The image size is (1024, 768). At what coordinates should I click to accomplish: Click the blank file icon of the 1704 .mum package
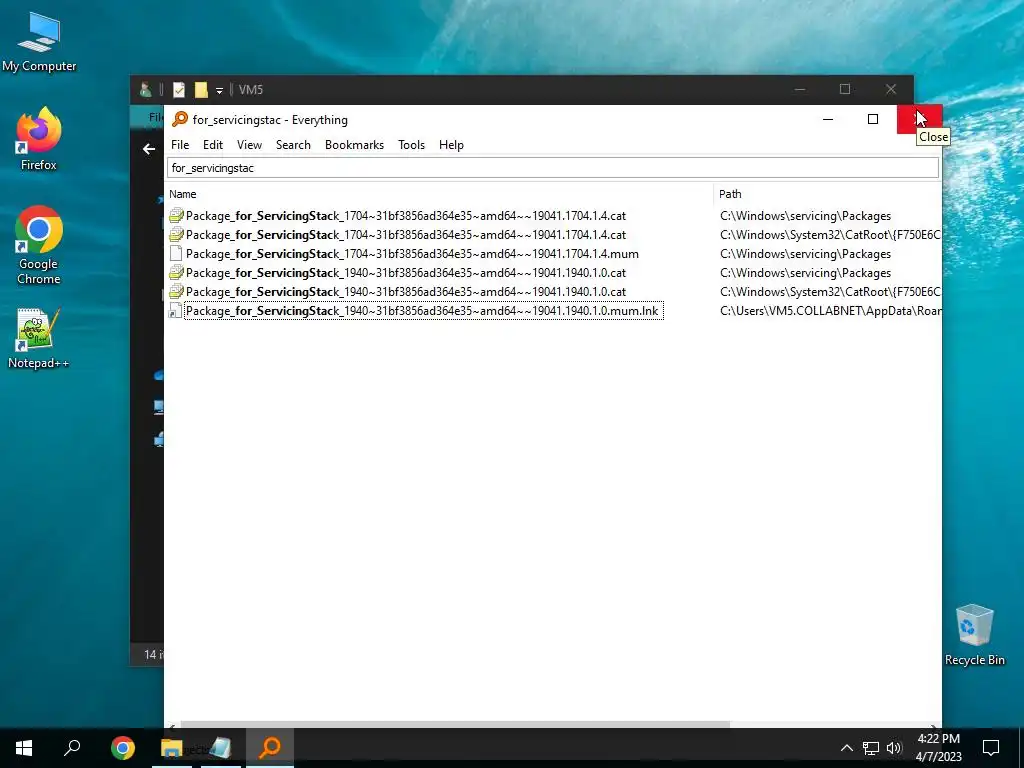point(176,253)
